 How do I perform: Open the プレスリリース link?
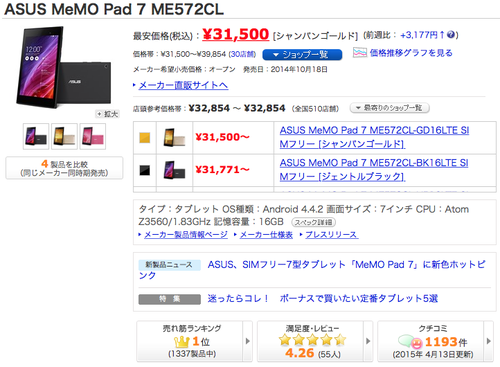tap(332, 235)
